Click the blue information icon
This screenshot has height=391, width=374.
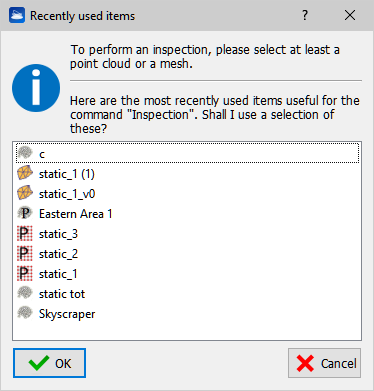(36, 88)
